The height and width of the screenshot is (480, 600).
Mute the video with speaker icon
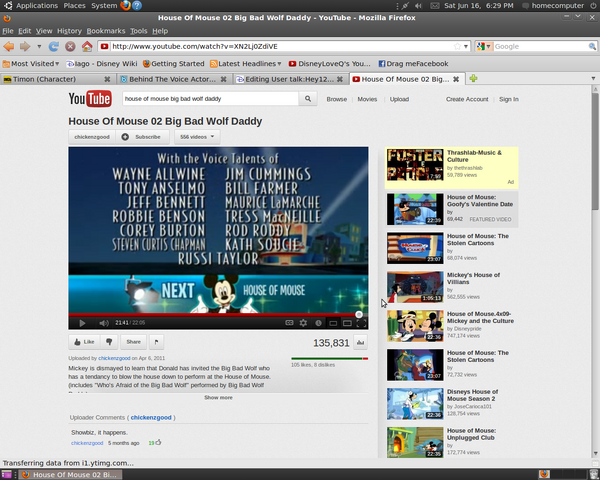click(x=103, y=323)
